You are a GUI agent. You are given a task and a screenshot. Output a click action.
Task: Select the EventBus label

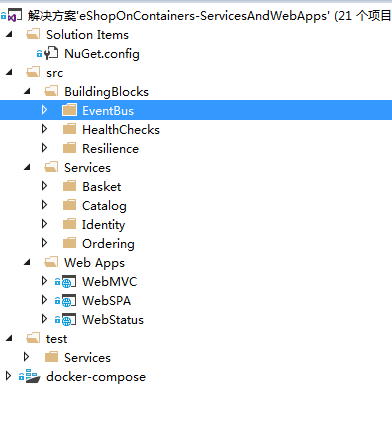click(108, 111)
